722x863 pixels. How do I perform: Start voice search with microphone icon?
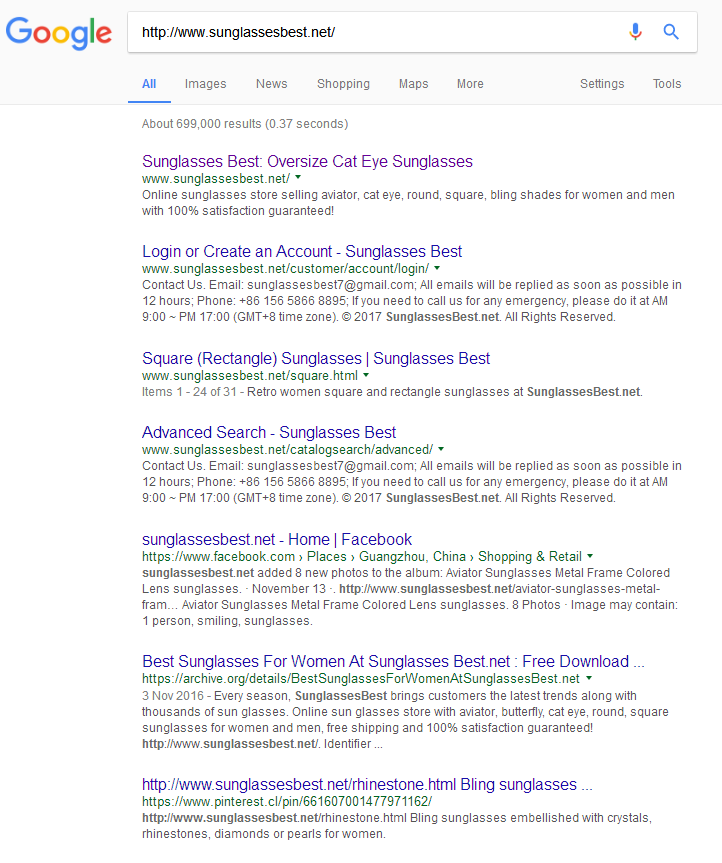click(635, 32)
